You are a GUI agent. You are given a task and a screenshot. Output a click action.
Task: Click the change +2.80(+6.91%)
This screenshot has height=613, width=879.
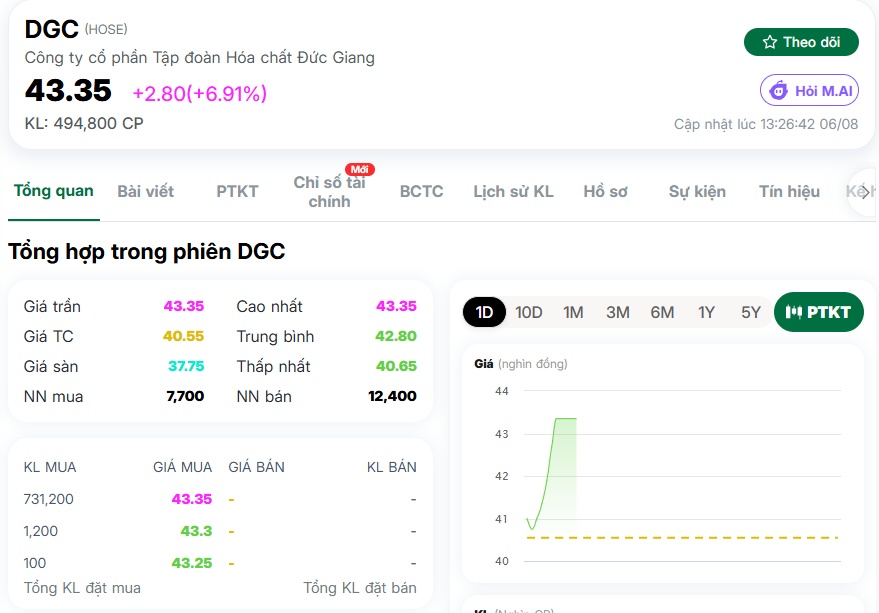coord(200,94)
